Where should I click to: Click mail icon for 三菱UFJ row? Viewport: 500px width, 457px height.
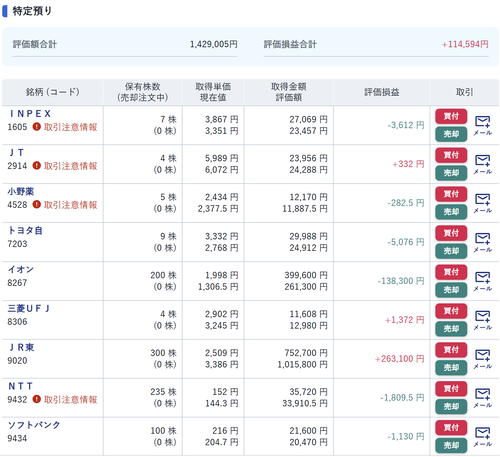pyautogui.click(x=483, y=320)
